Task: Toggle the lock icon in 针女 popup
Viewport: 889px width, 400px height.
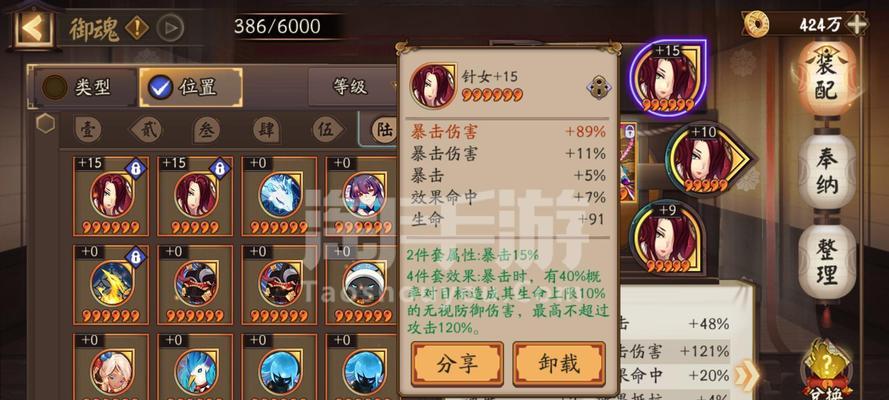Action: [599, 87]
